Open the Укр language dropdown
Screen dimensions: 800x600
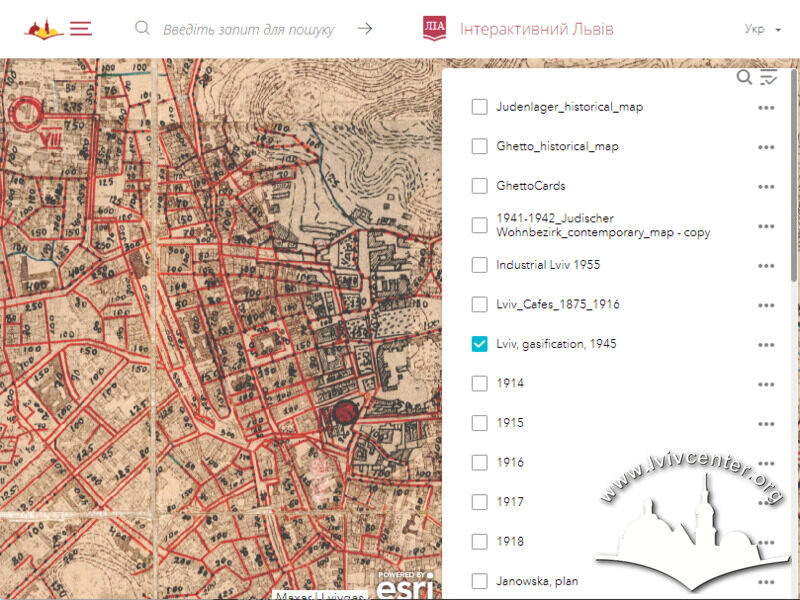[762, 29]
